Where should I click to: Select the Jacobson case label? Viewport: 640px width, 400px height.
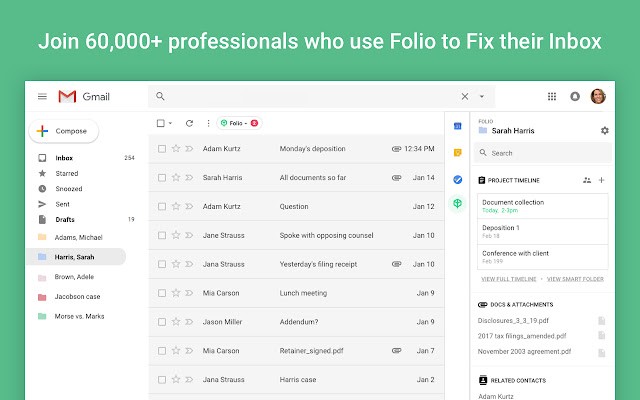[x=77, y=297]
